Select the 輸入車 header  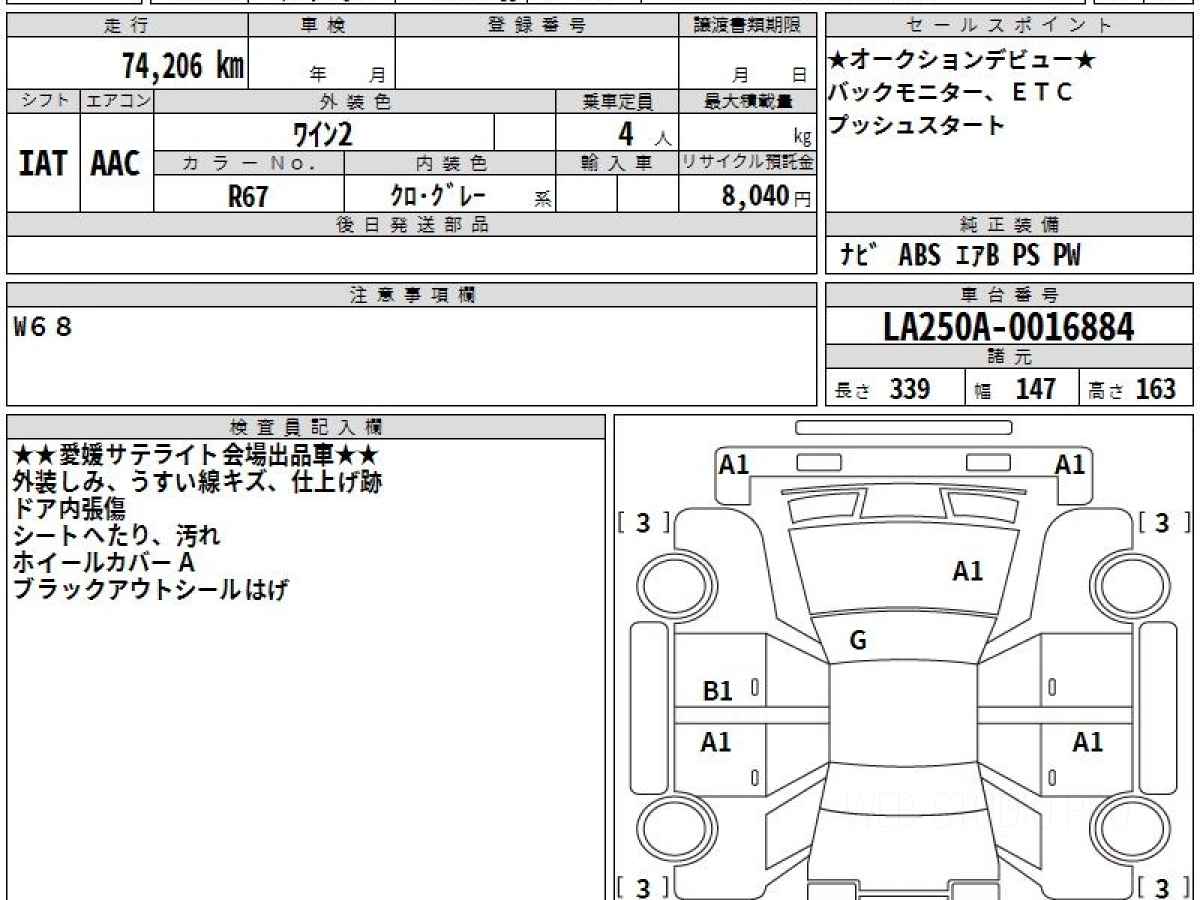(617, 163)
